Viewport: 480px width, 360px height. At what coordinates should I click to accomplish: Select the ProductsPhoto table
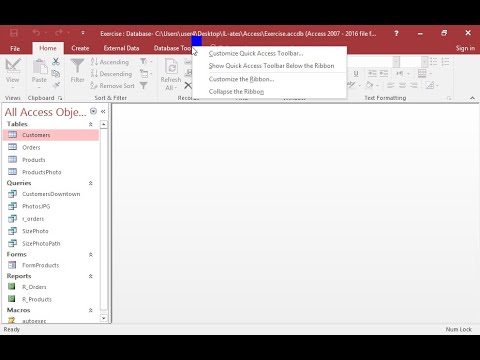click(x=51, y=172)
